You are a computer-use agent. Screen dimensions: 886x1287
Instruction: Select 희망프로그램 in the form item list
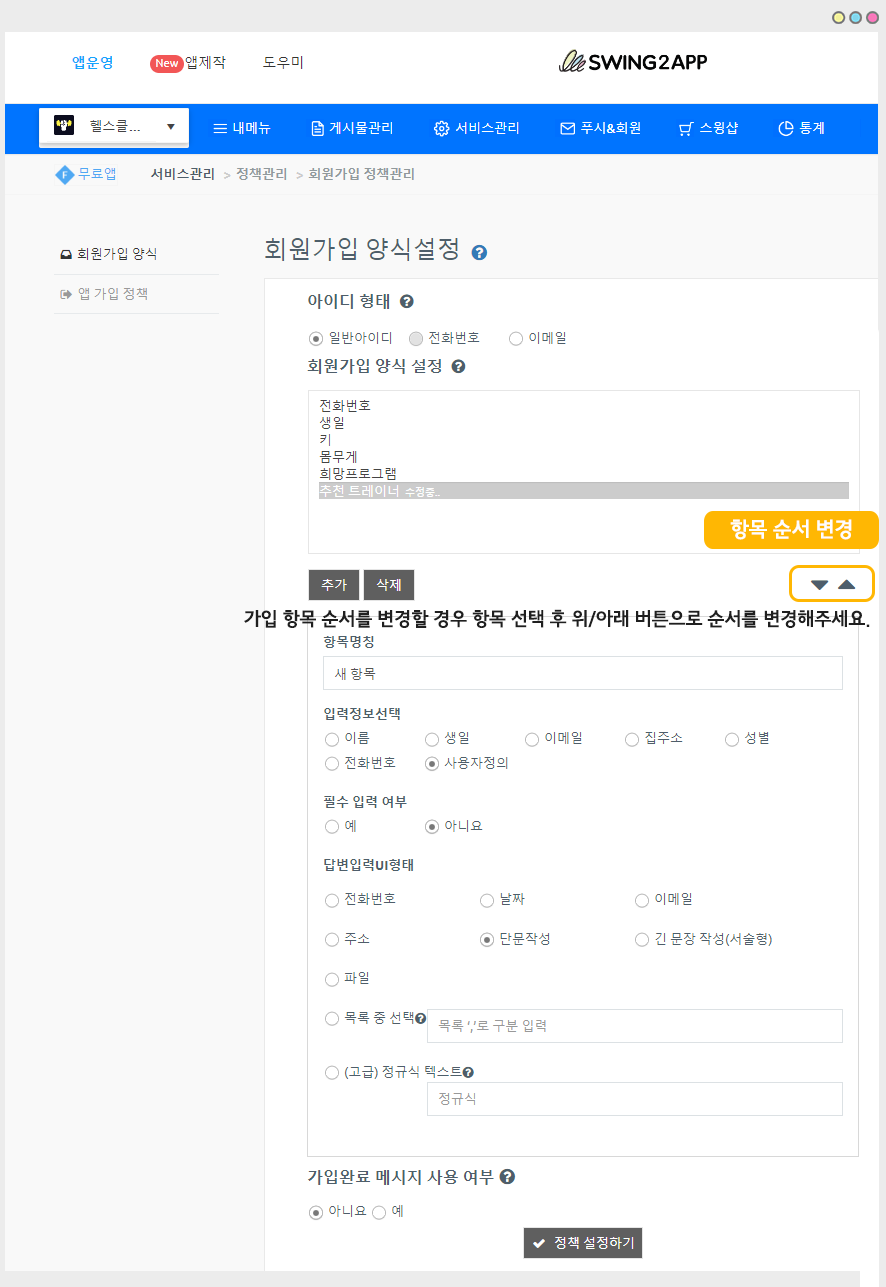tap(358, 473)
